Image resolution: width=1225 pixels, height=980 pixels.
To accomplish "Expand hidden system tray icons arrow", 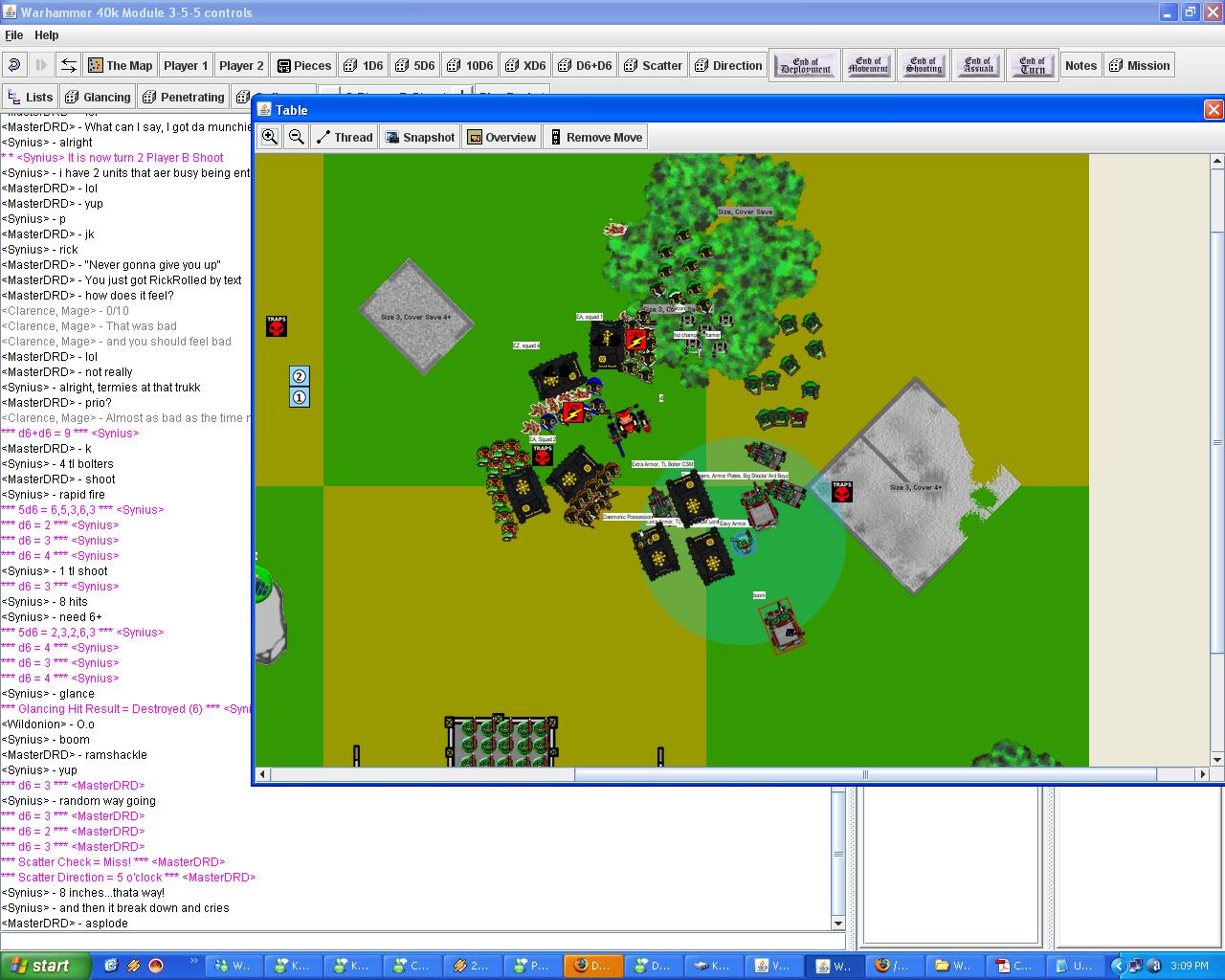I will 1117,966.
